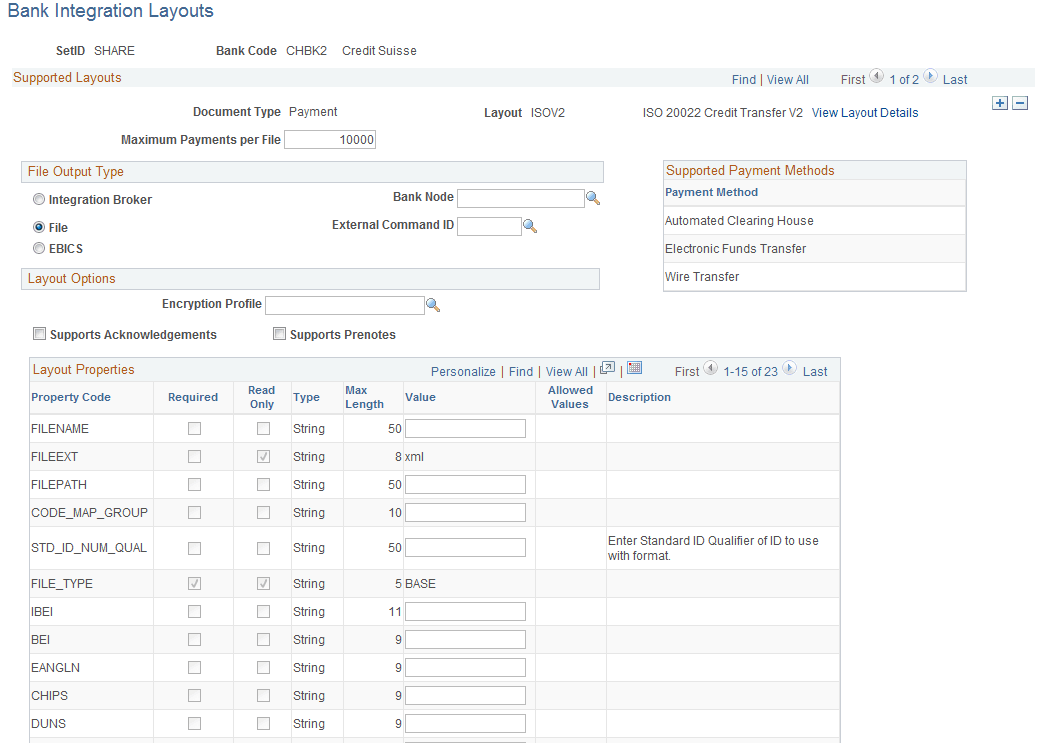Open the Bank Node lookup magnifier
The image size is (1041, 743).
tap(594, 198)
